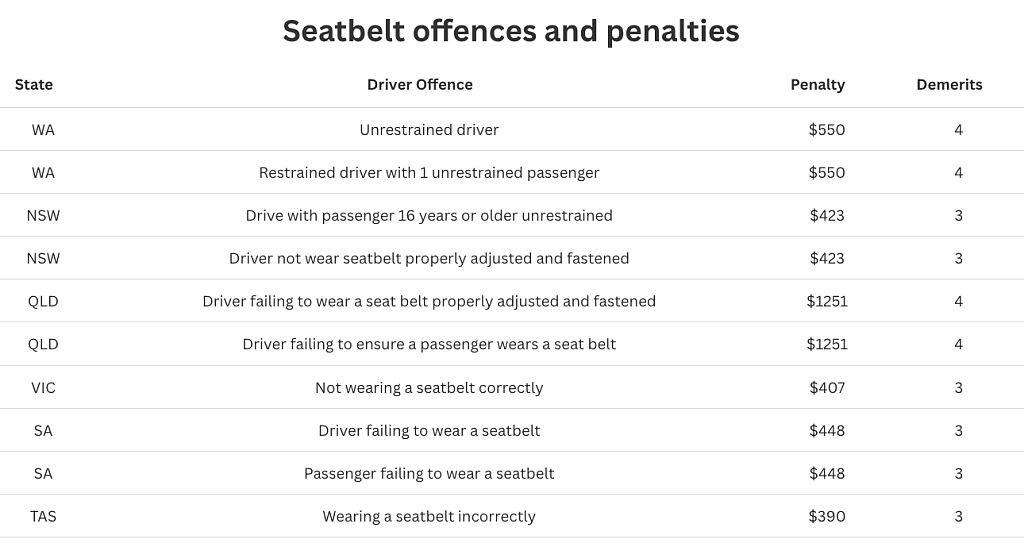Select 'Drive with passenger 16 years or older' cell
The image size is (1024, 543).
point(429,216)
